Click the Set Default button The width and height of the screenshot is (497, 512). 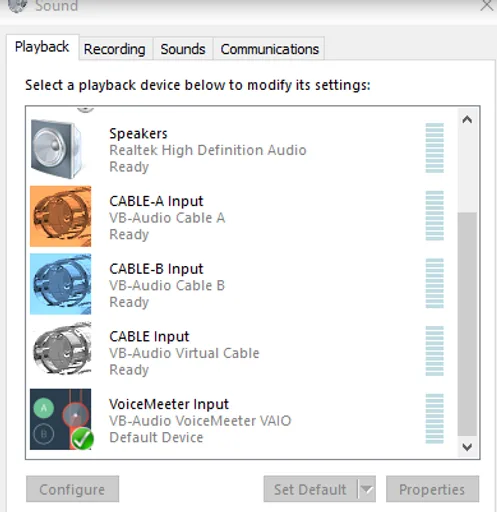[310, 489]
